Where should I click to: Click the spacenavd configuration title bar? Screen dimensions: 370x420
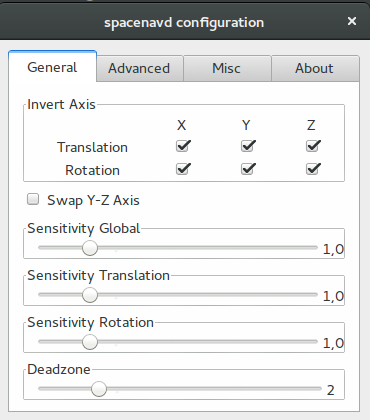pos(184,22)
